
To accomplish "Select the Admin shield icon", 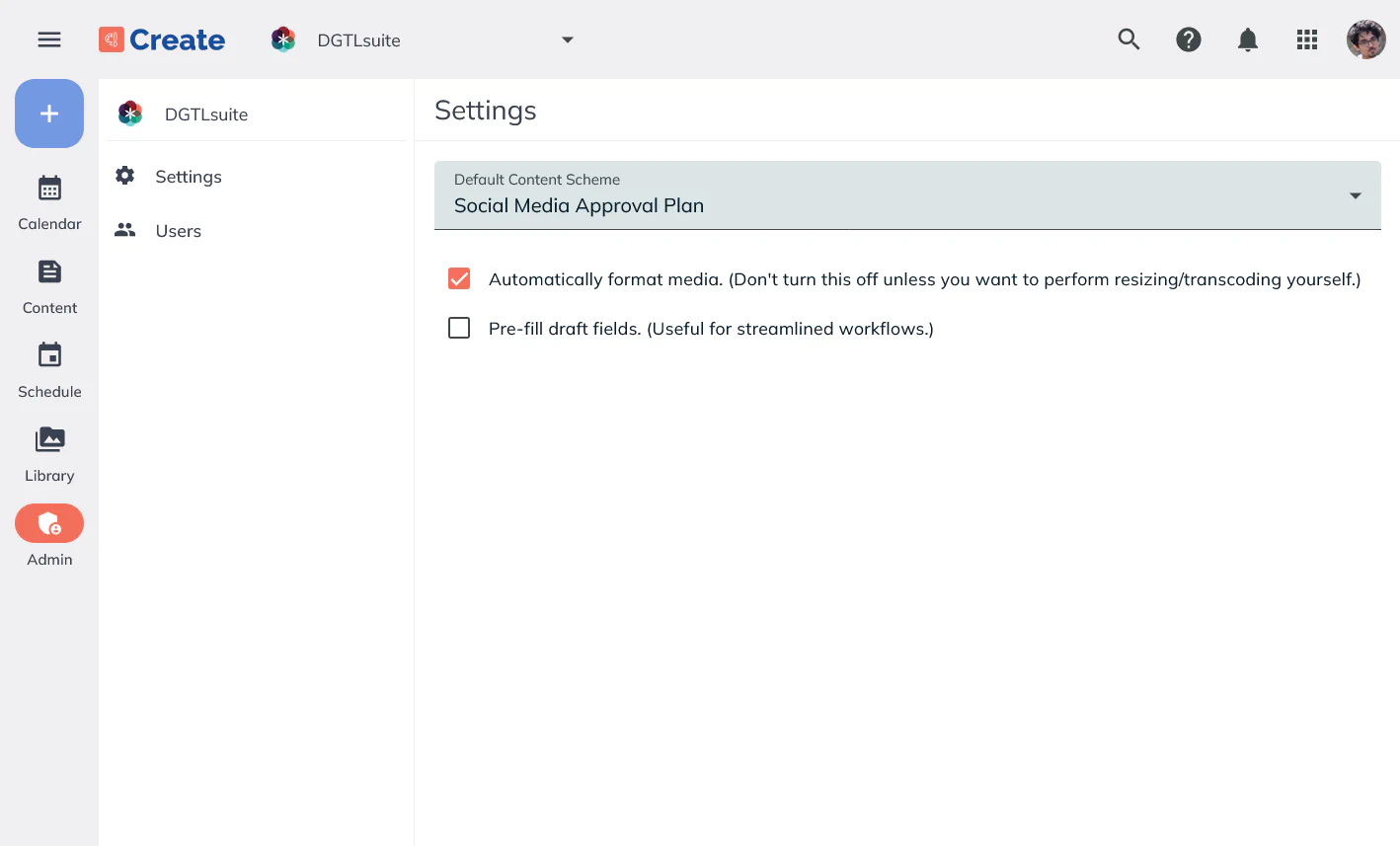I will [x=49, y=524].
